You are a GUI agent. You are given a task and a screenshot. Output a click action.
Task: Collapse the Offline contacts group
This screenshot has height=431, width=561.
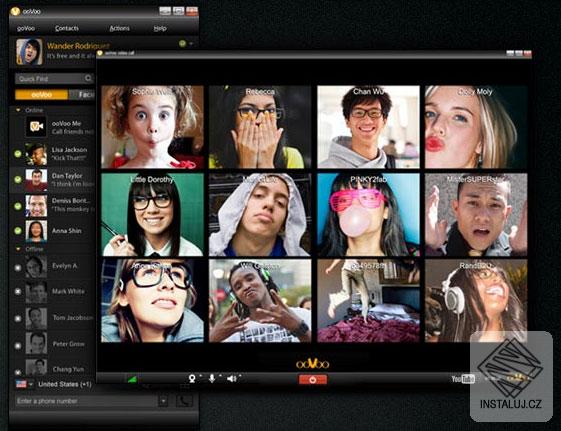[18, 249]
